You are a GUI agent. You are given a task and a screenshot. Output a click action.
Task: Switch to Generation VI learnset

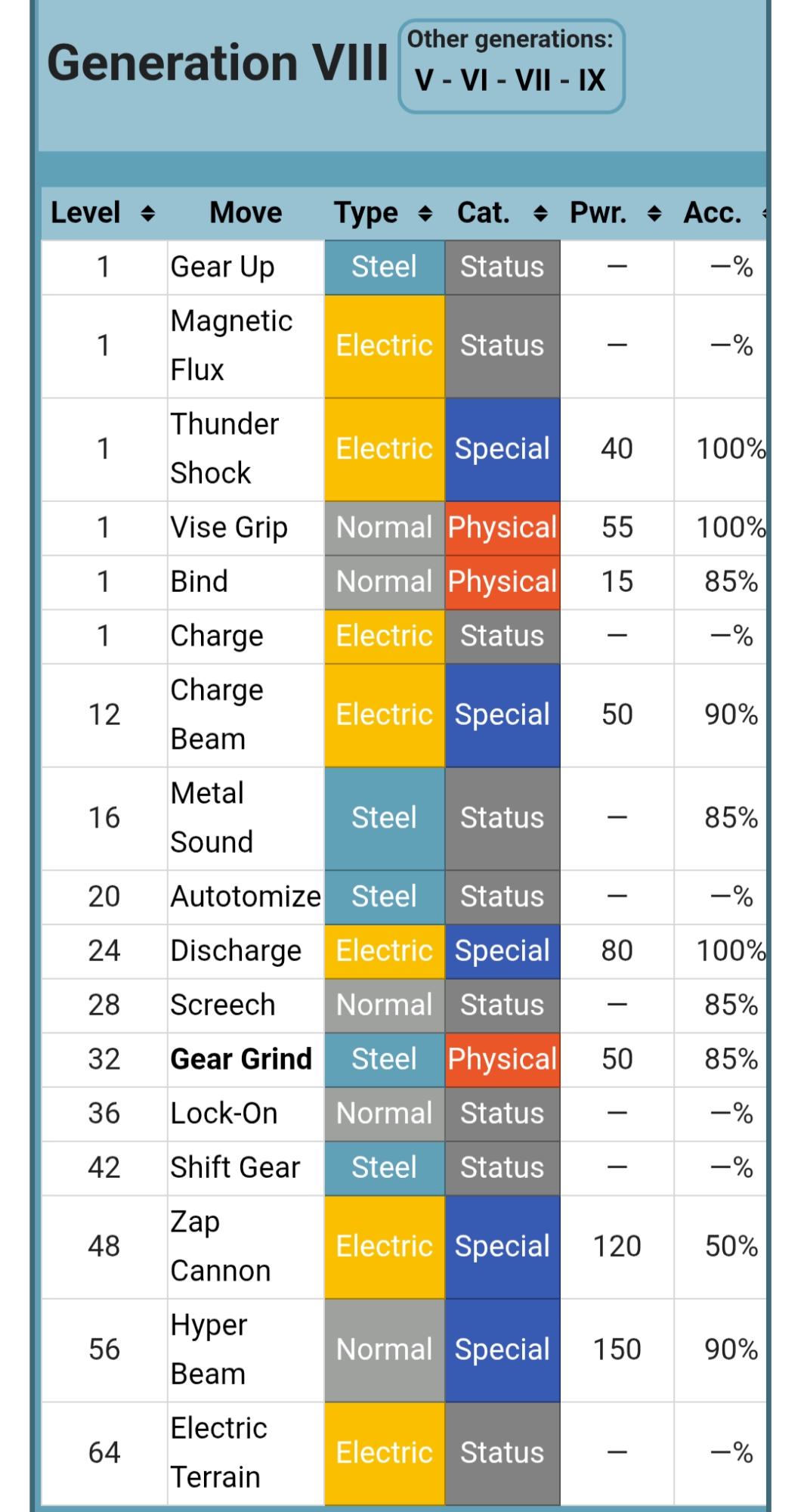475,80
